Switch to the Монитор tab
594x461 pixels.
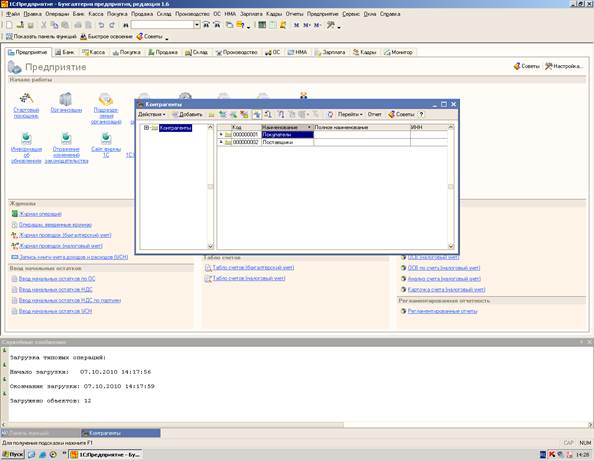tap(399, 52)
